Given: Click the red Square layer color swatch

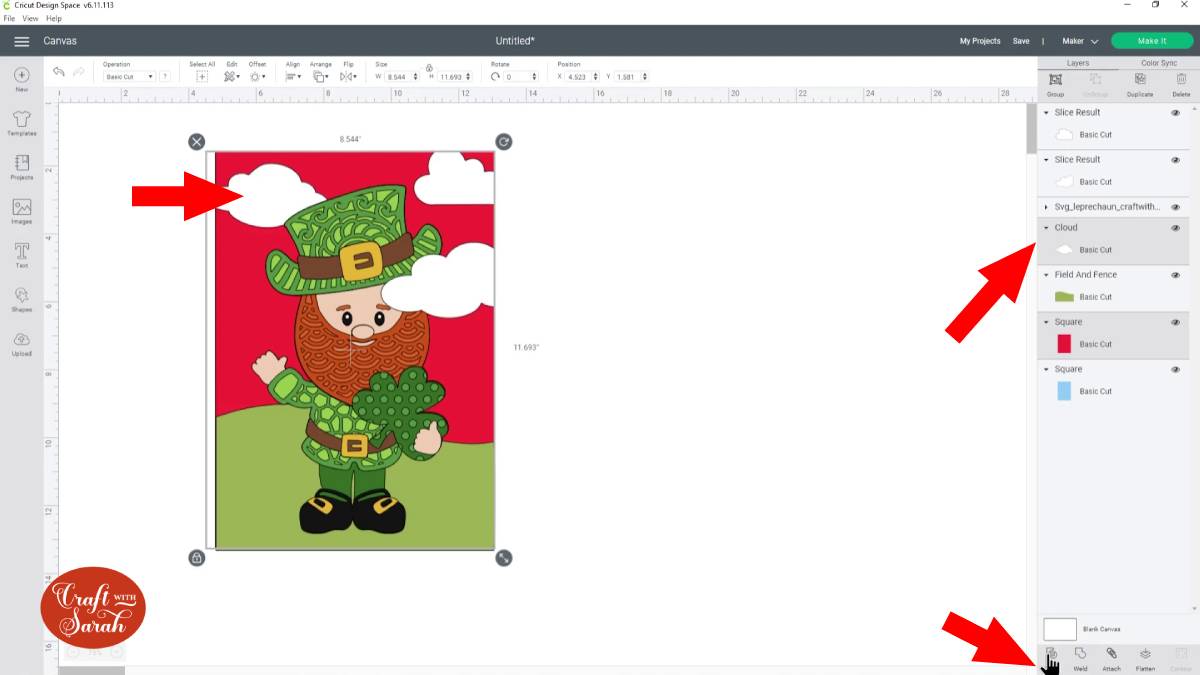Looking at the screenshot, I should click(1064, 344).
